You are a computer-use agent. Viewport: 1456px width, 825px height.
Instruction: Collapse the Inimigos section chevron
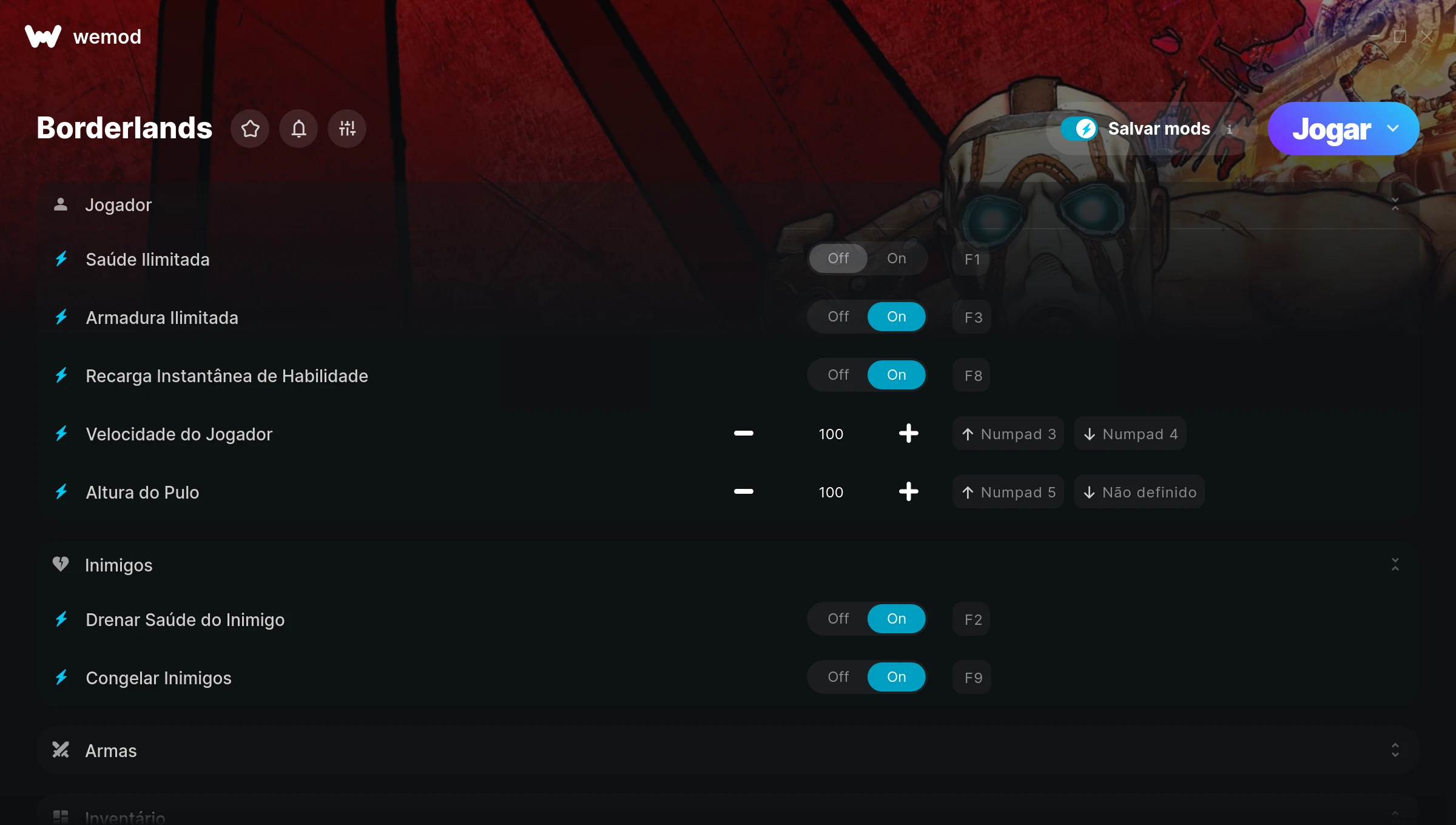click(1395, 565)
